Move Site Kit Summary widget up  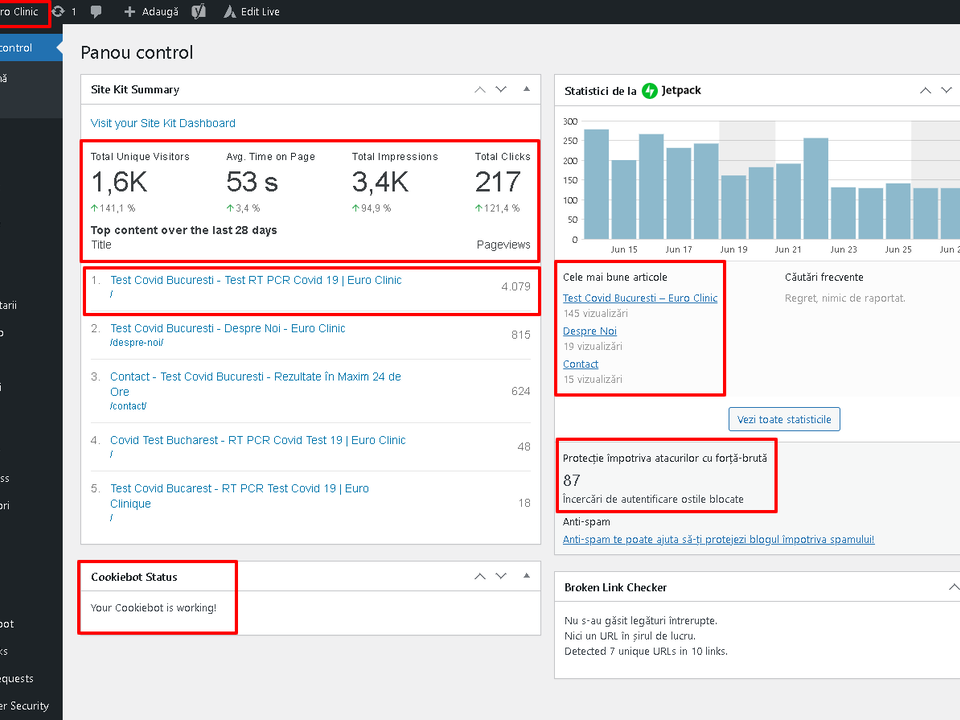(x=480, y=89)
